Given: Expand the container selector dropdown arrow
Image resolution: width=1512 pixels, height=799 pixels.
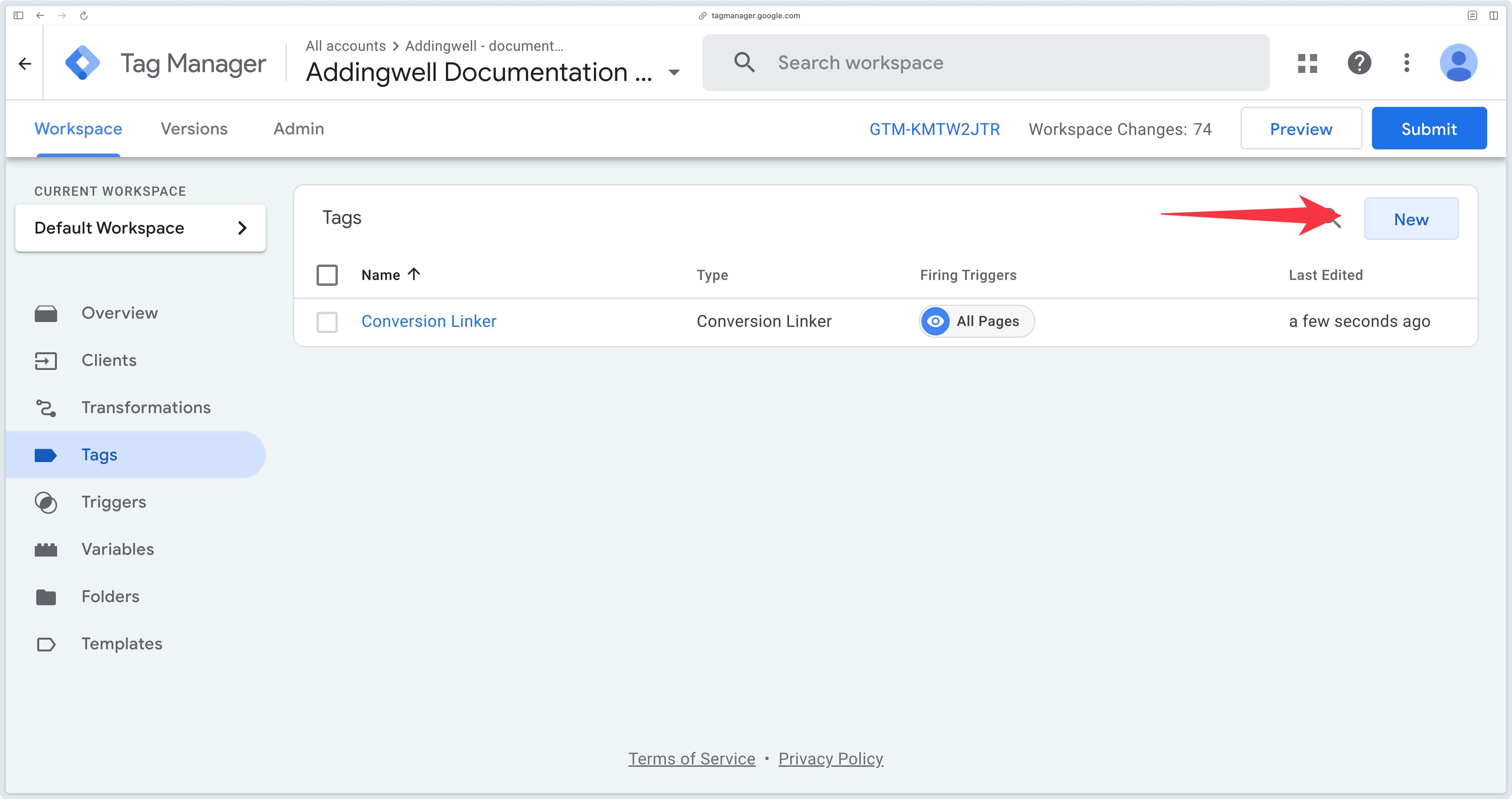Looking at the screenshot, I should pyautogui.click(x=674, y=73).
